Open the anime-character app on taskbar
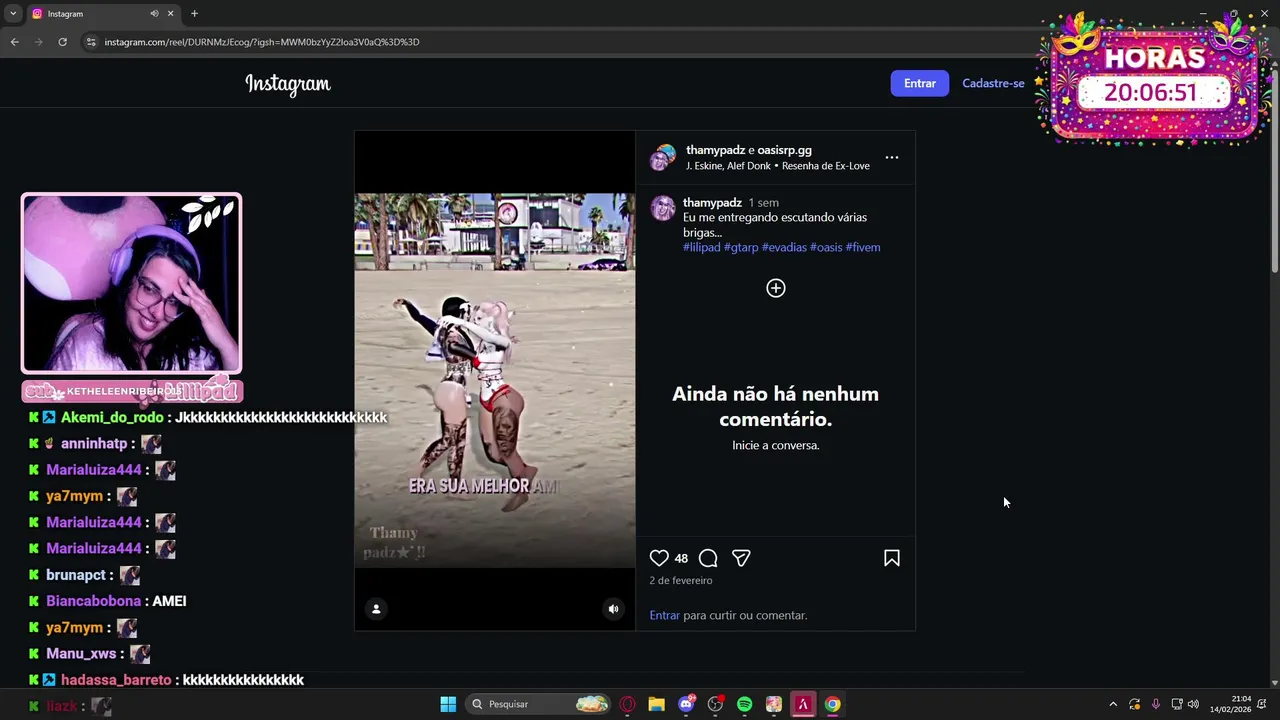The width and height of the screenshot is (1280, 720). pos(773,704)
